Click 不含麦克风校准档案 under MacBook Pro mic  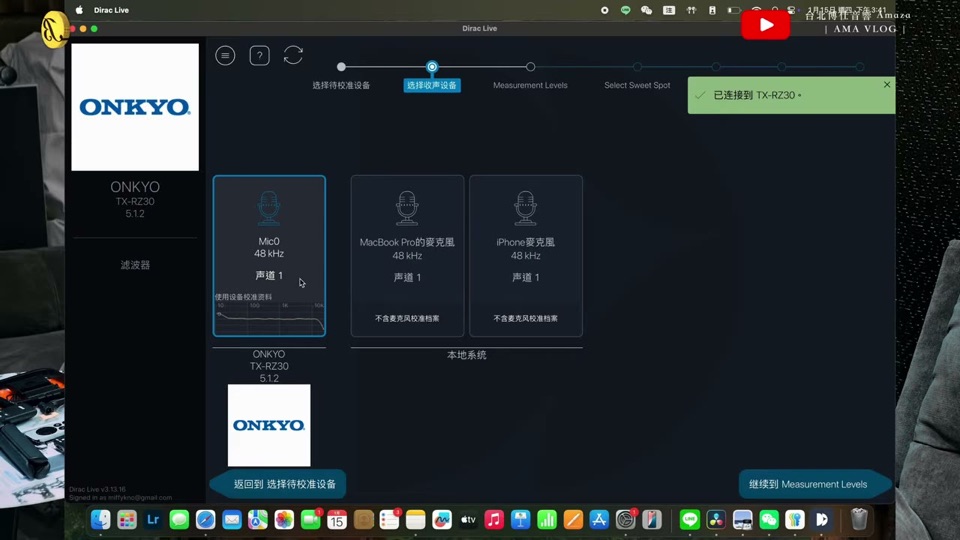pos(407,318)
